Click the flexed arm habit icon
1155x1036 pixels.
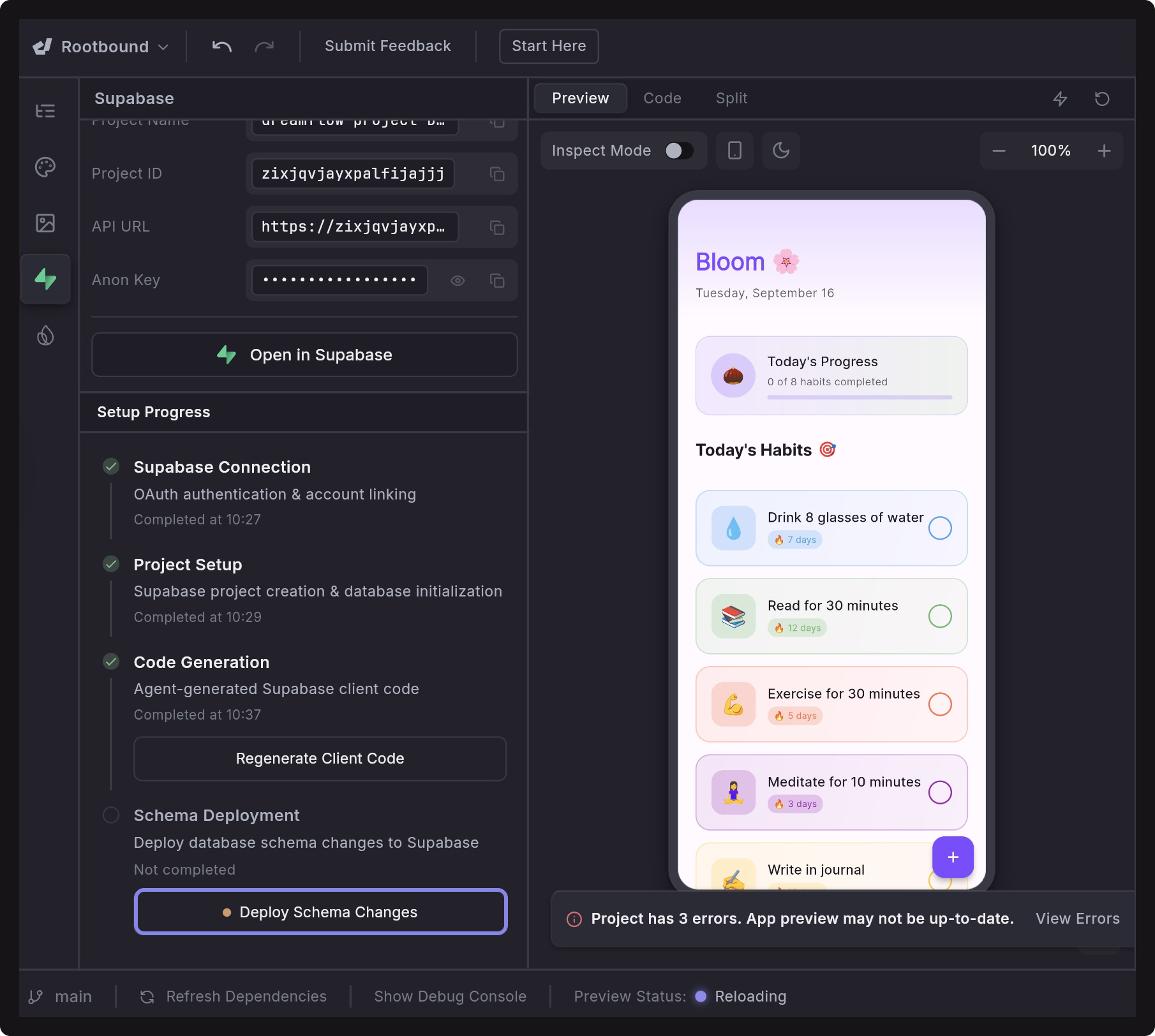click(733, 704)
